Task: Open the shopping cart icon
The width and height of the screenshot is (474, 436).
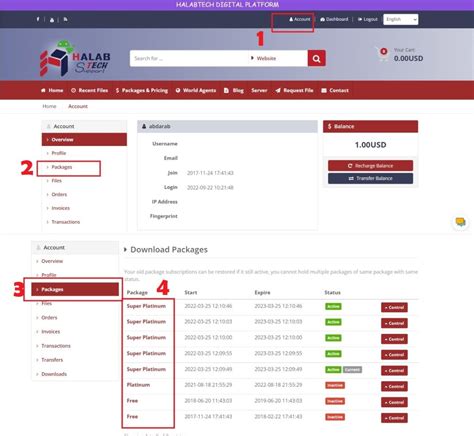Action: click(x=383, y=54)
